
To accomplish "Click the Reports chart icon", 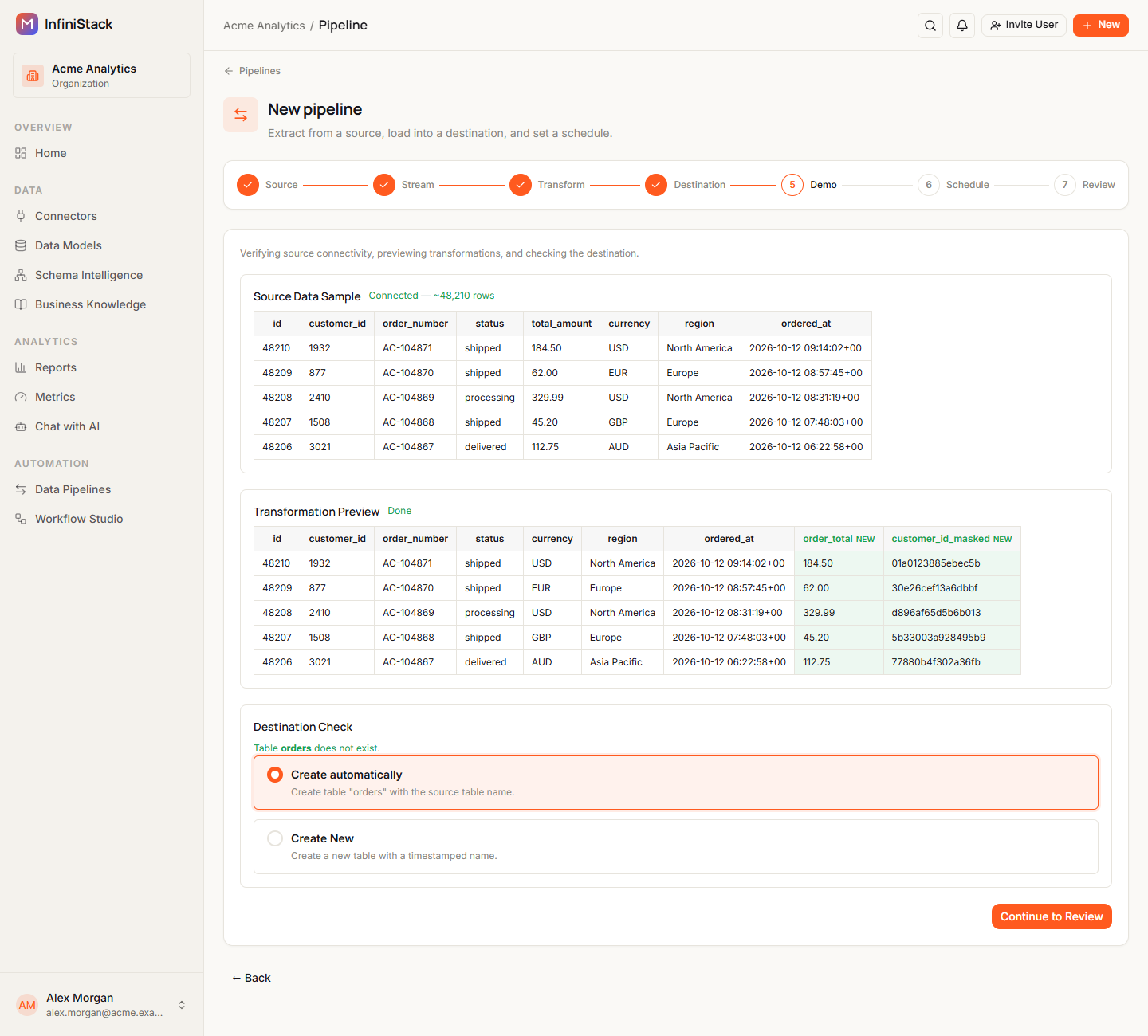I will point(21,367).
